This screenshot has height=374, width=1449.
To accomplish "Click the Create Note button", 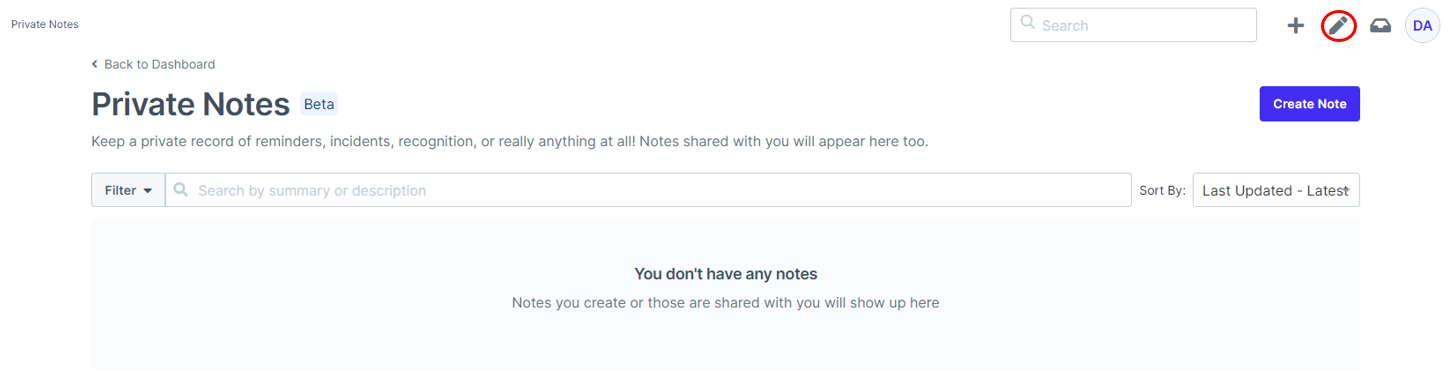I will (1309, 104).
